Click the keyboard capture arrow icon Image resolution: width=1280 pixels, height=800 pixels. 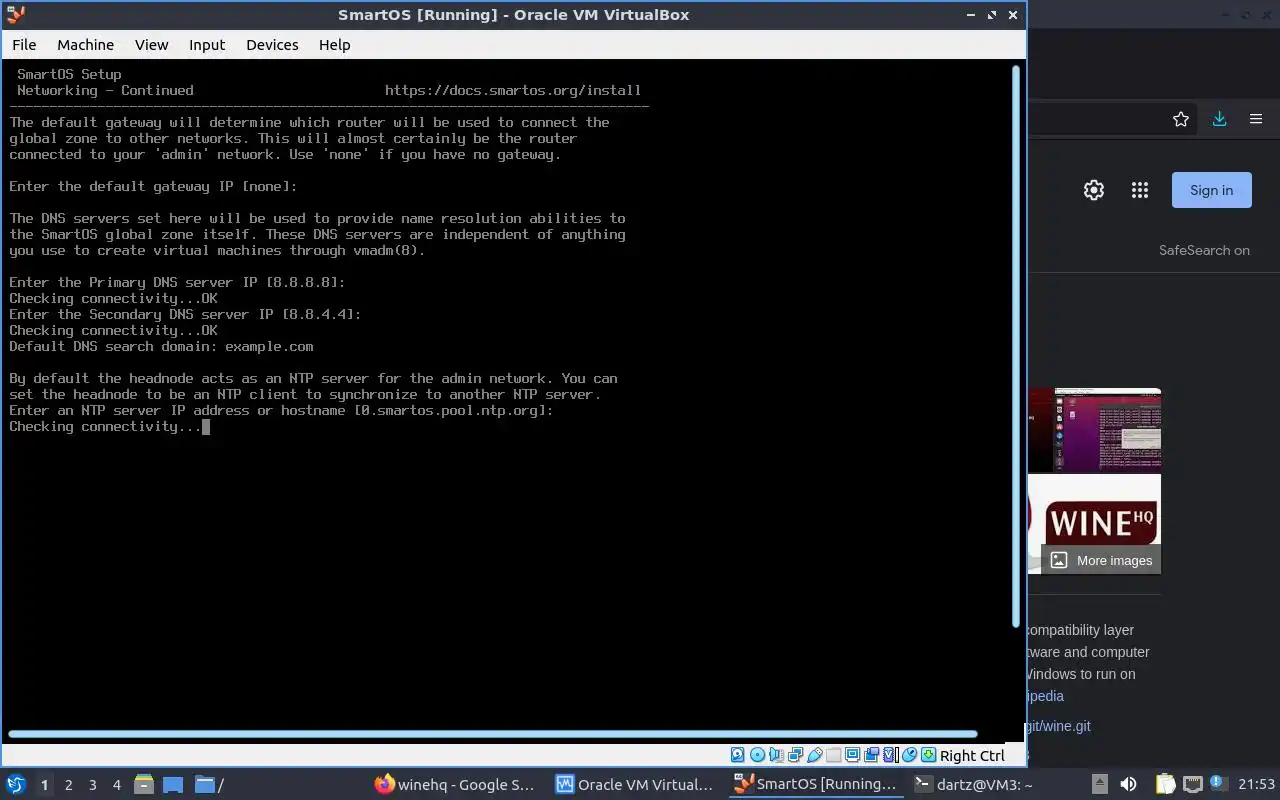928,755
